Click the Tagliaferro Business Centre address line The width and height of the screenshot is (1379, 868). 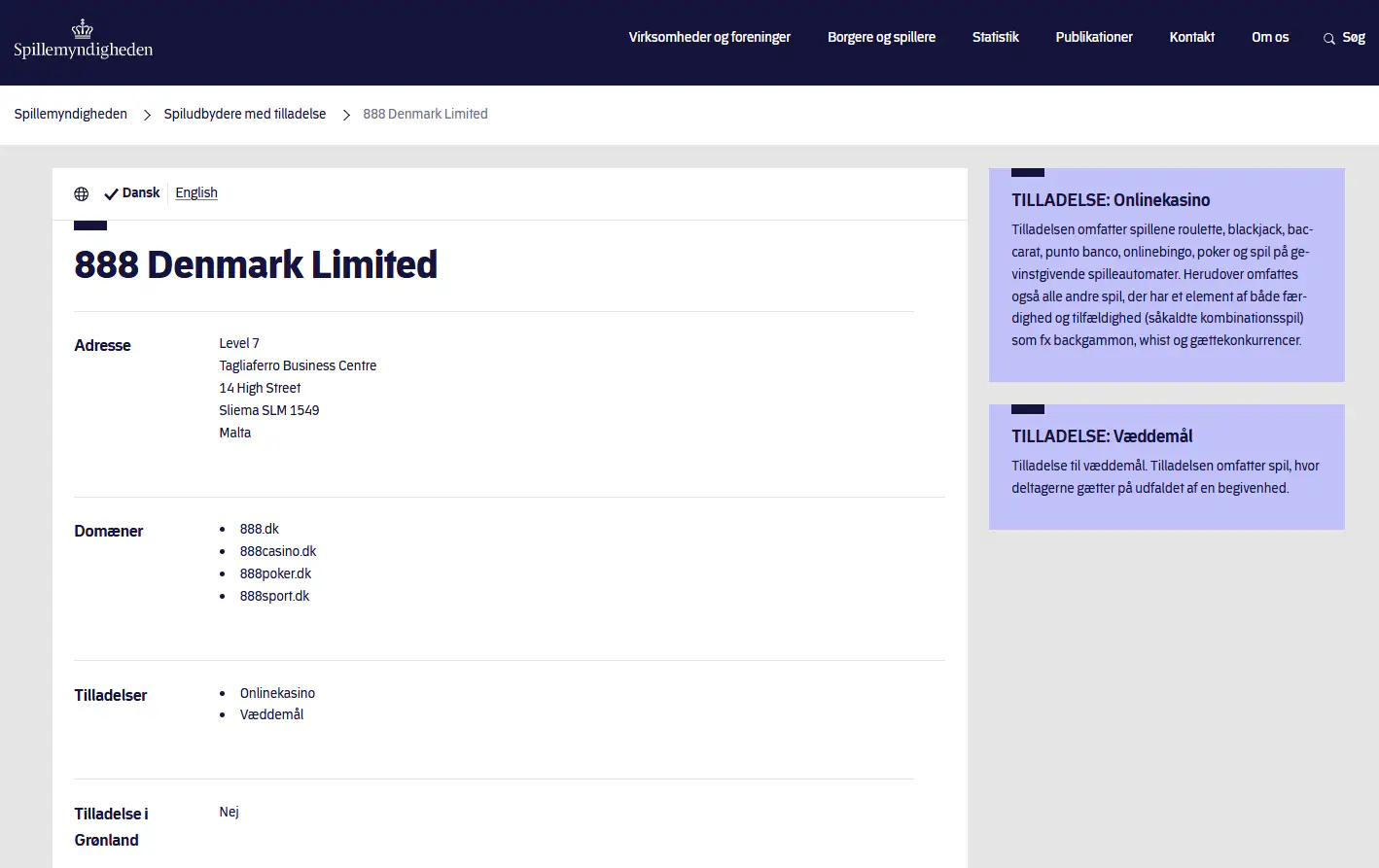(x=298, y=365)
